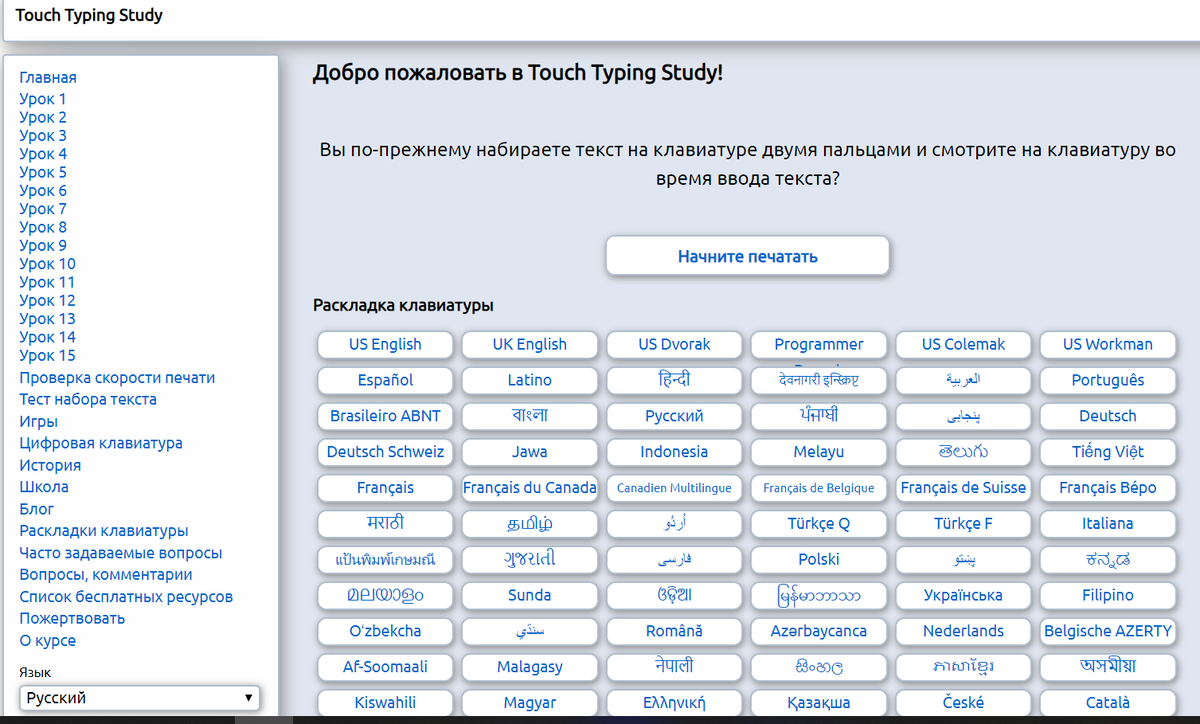Click the Начните печатать button
The height and width of the screenshot is (724, 1200).
(747, 256)
